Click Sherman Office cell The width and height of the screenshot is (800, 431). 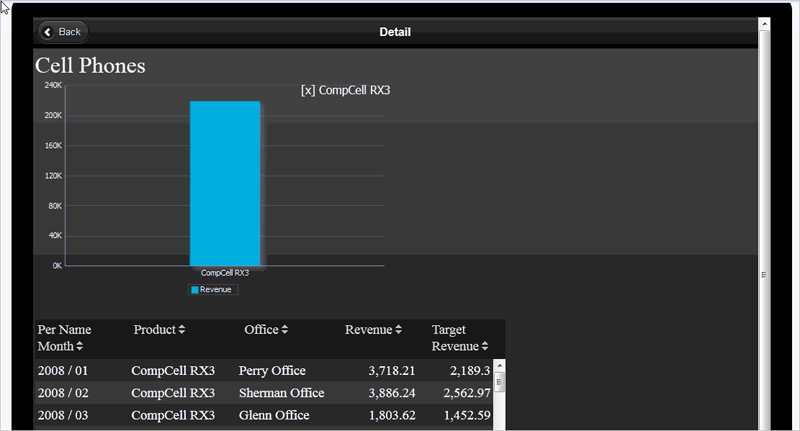click(x=282, y=393)
